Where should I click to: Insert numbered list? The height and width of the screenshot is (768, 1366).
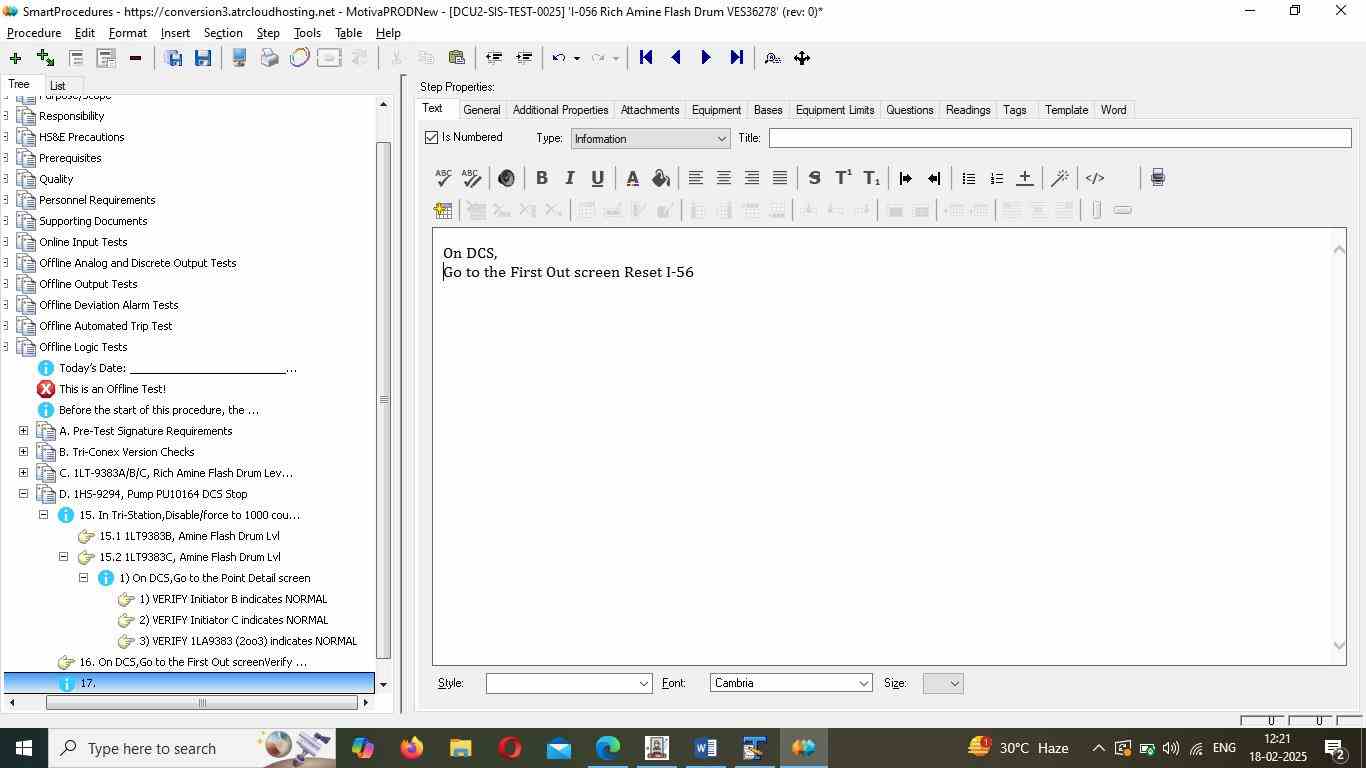coord(996,178)
